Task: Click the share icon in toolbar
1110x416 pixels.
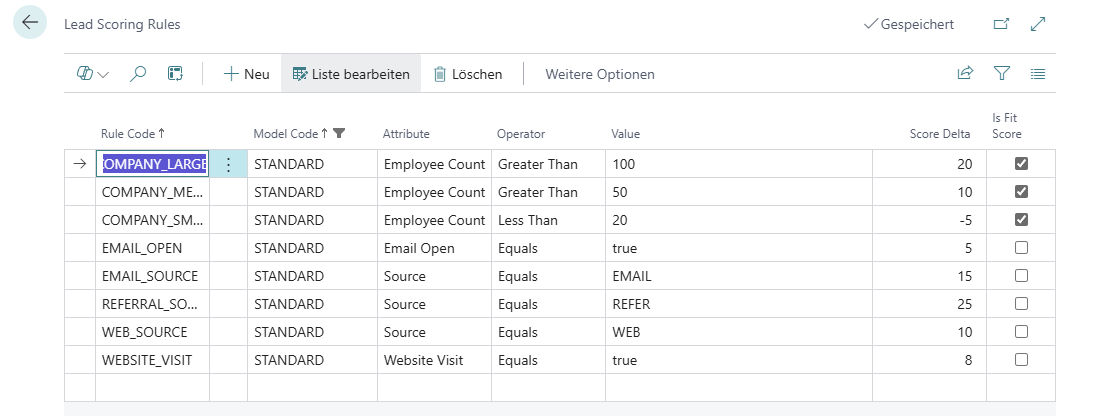Action: click(x=965, y=74)
